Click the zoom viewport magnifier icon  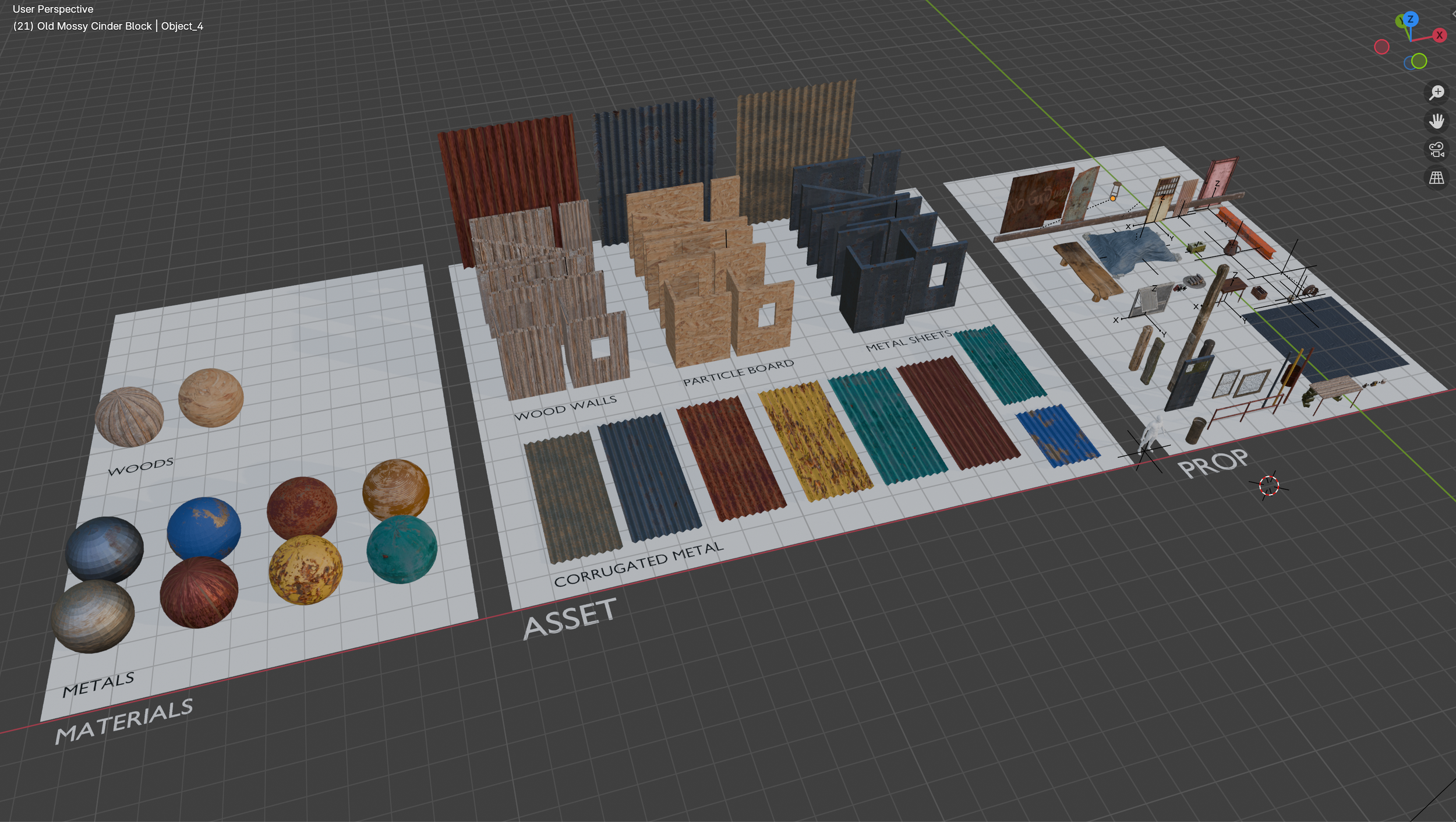1436,93
